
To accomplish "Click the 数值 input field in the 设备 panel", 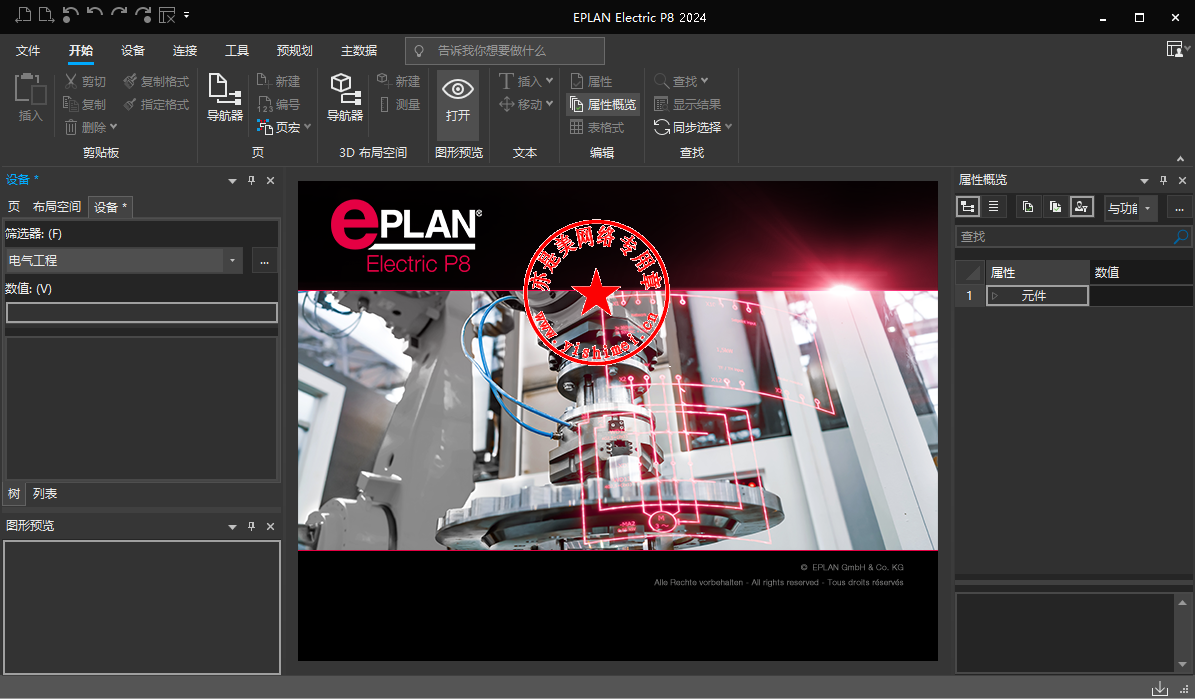I will (142, 313).
